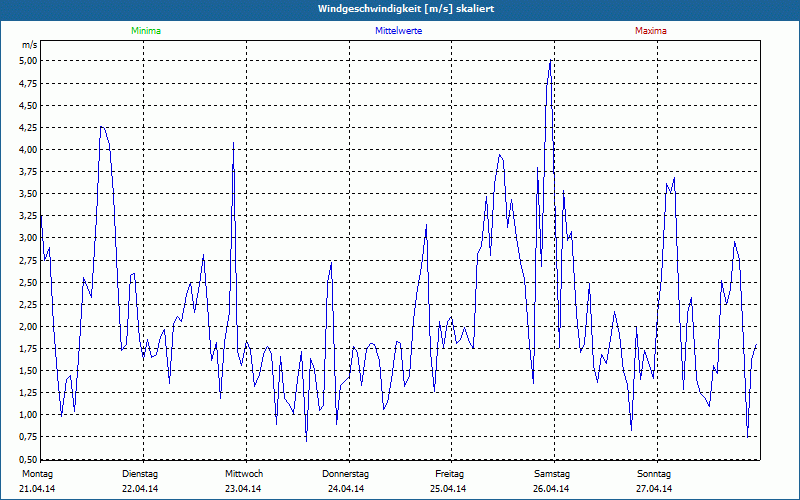Select the 3,00 y-axis value
Image resolution: width=800 pixels, height=500 pixels.
(x=29, y=238)
